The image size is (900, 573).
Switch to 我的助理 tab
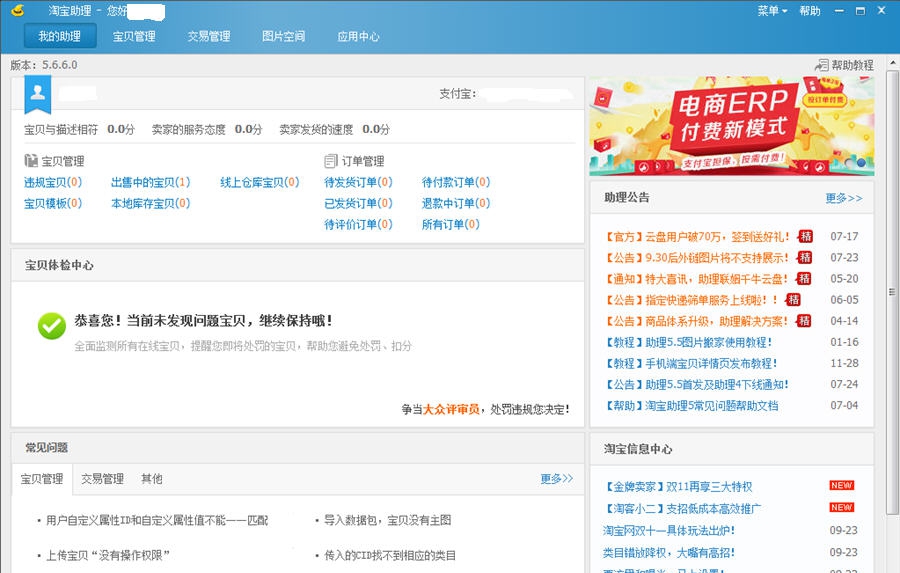click(60, 36)
